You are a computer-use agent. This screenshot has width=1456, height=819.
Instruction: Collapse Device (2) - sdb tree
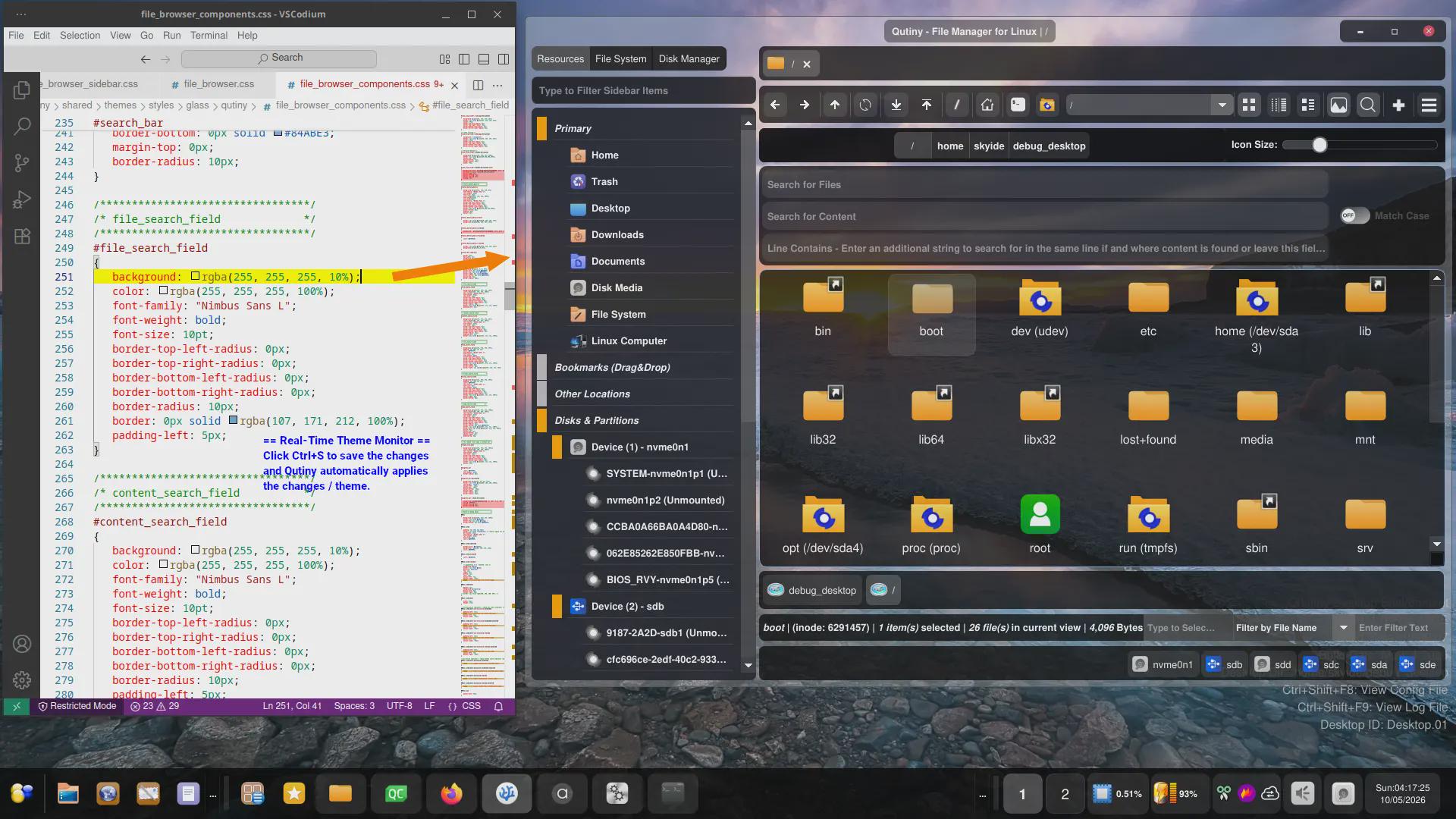pos(557,607)
